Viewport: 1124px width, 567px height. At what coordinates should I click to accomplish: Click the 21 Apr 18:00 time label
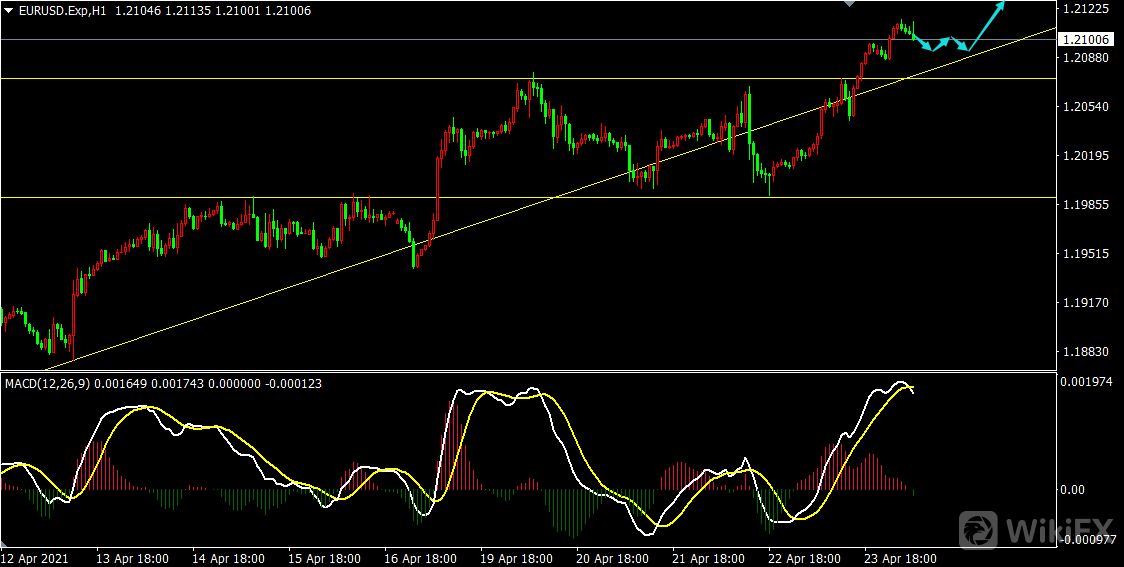tap(708, 558)
